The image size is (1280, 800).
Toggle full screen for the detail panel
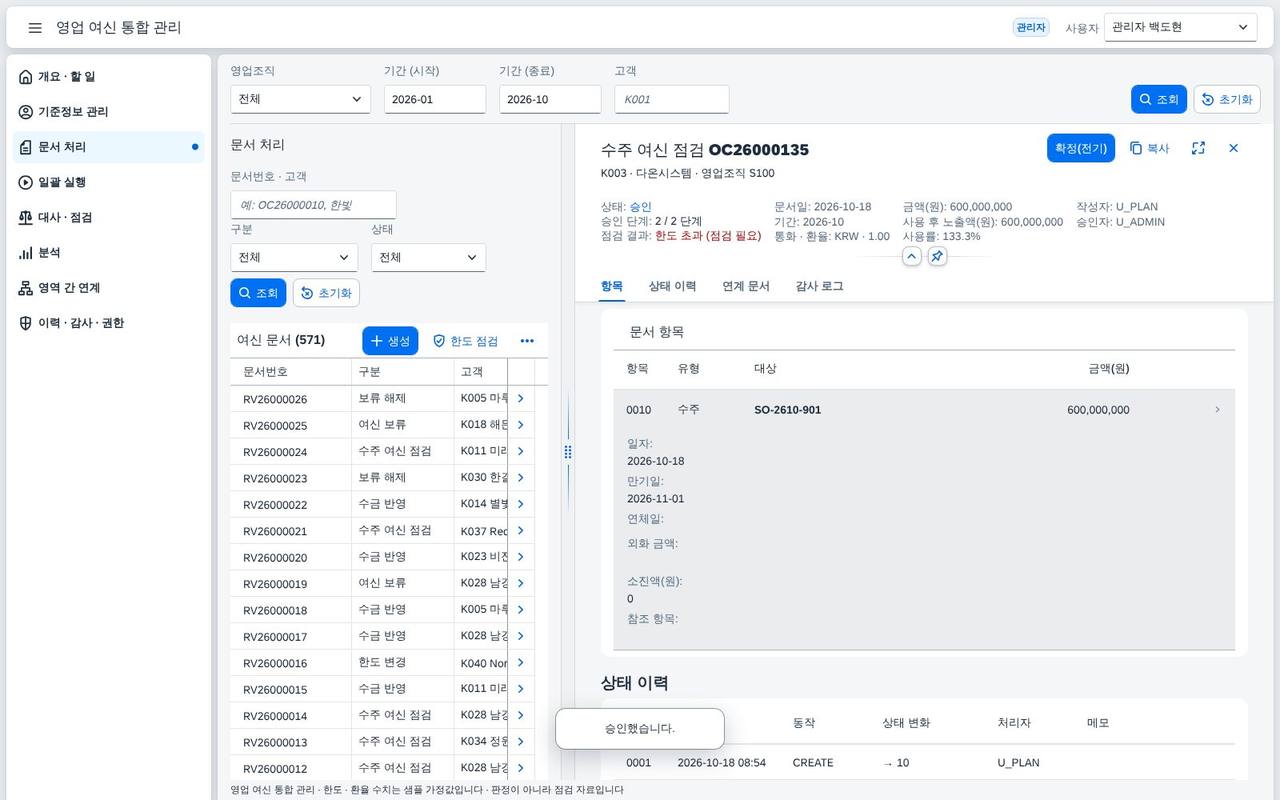(x=1198, y=148)
